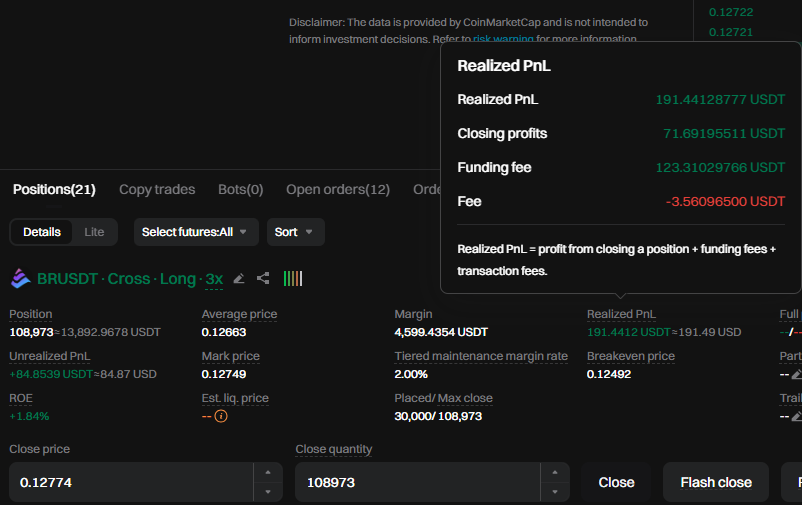This screenshot has width=802, height=505.
Task: Click the 0.12492 breakeven value
Action: [609, 374]
